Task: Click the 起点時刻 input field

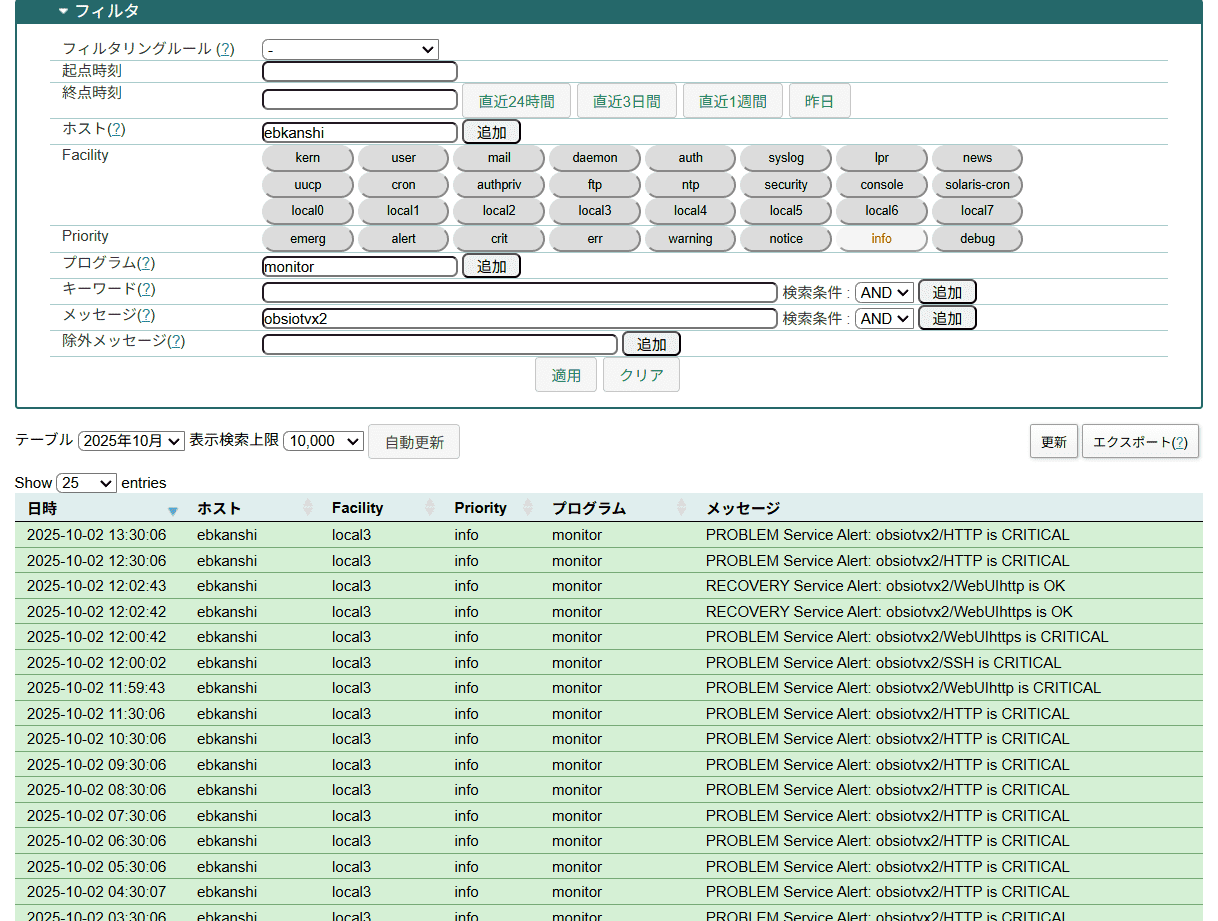Action: point(359,72)
